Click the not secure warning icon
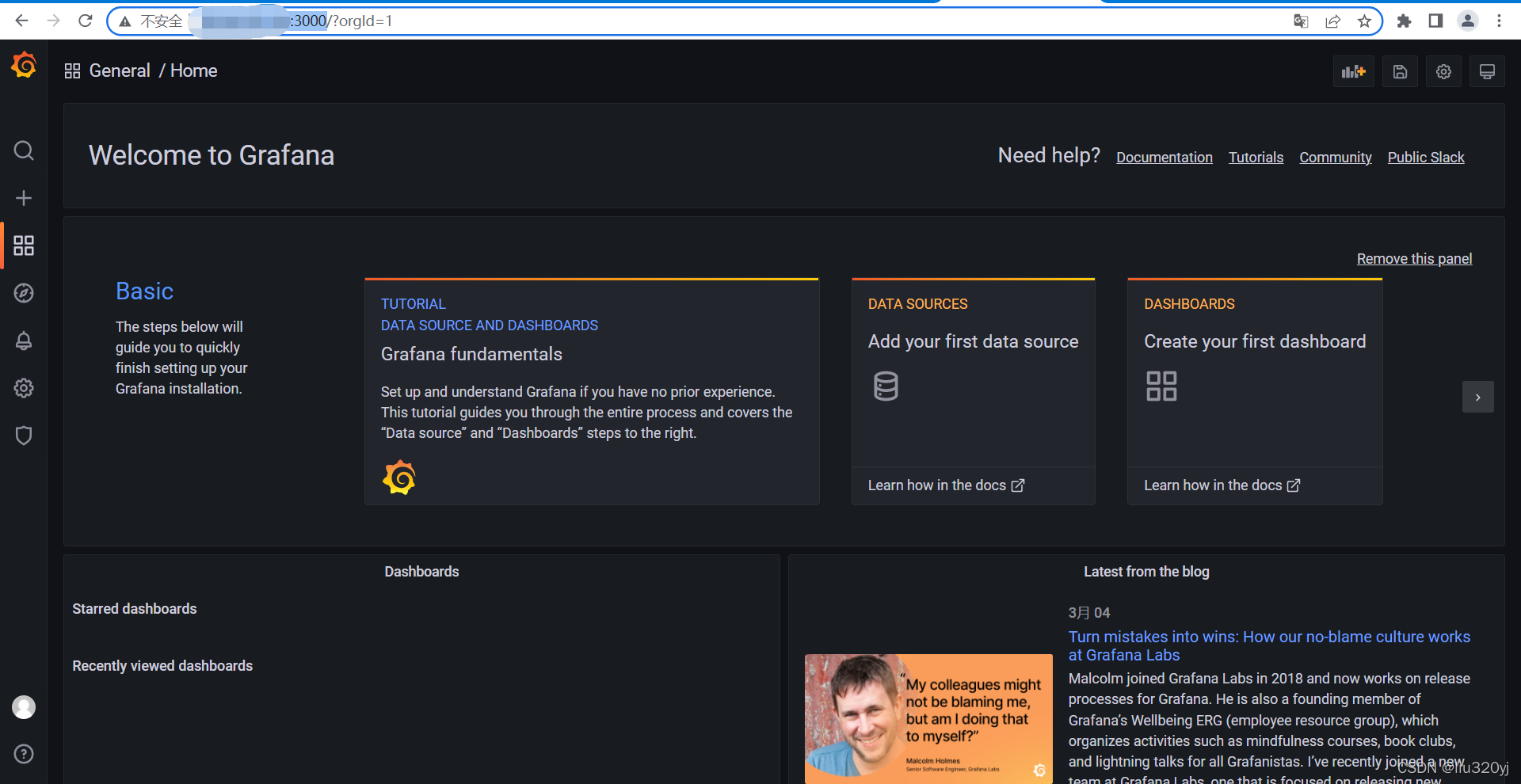The width and height of the screenshot is (1521, 784). coord(125,21)
